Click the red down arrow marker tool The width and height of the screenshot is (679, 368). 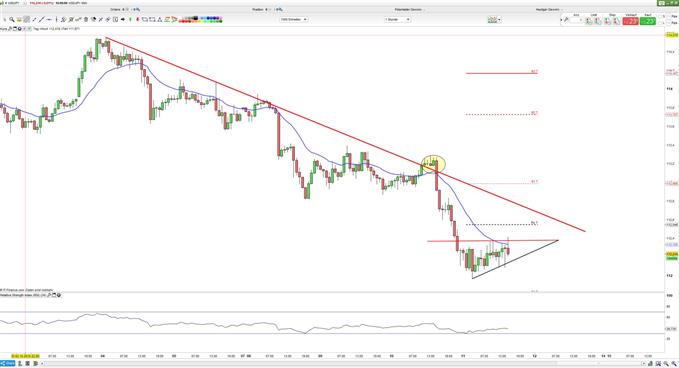138,19
